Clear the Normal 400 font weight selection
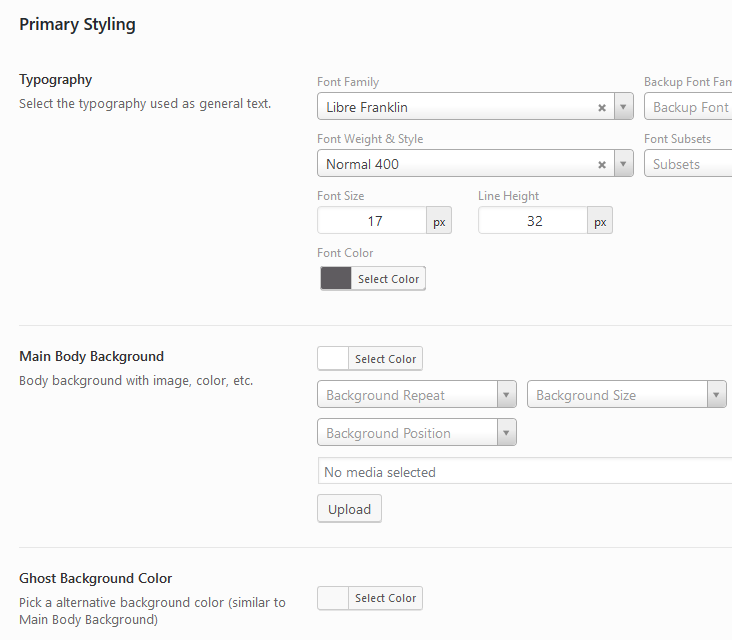 click(x=602, y=165)
